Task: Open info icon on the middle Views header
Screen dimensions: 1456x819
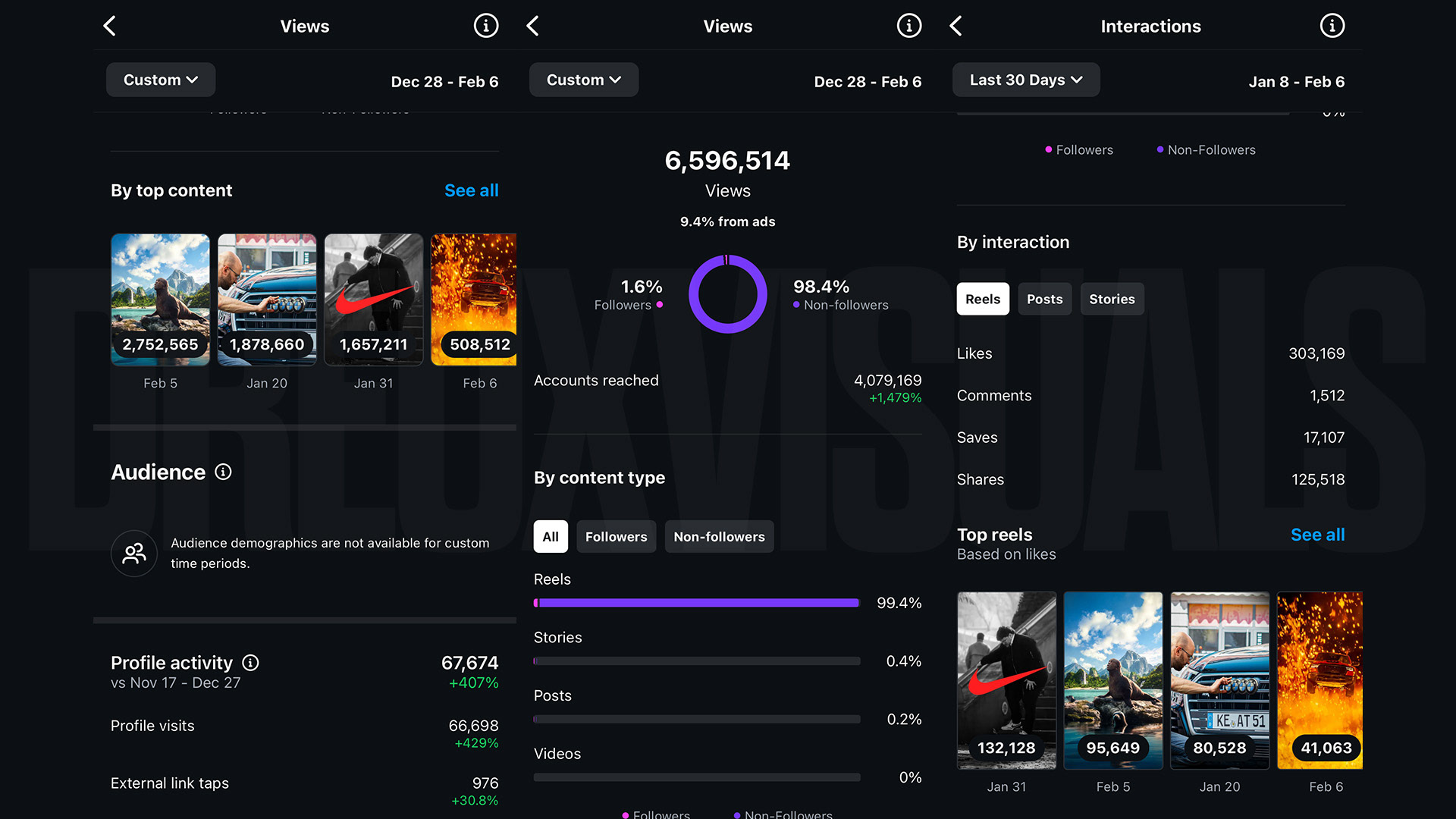Action: tap(909, 26)
